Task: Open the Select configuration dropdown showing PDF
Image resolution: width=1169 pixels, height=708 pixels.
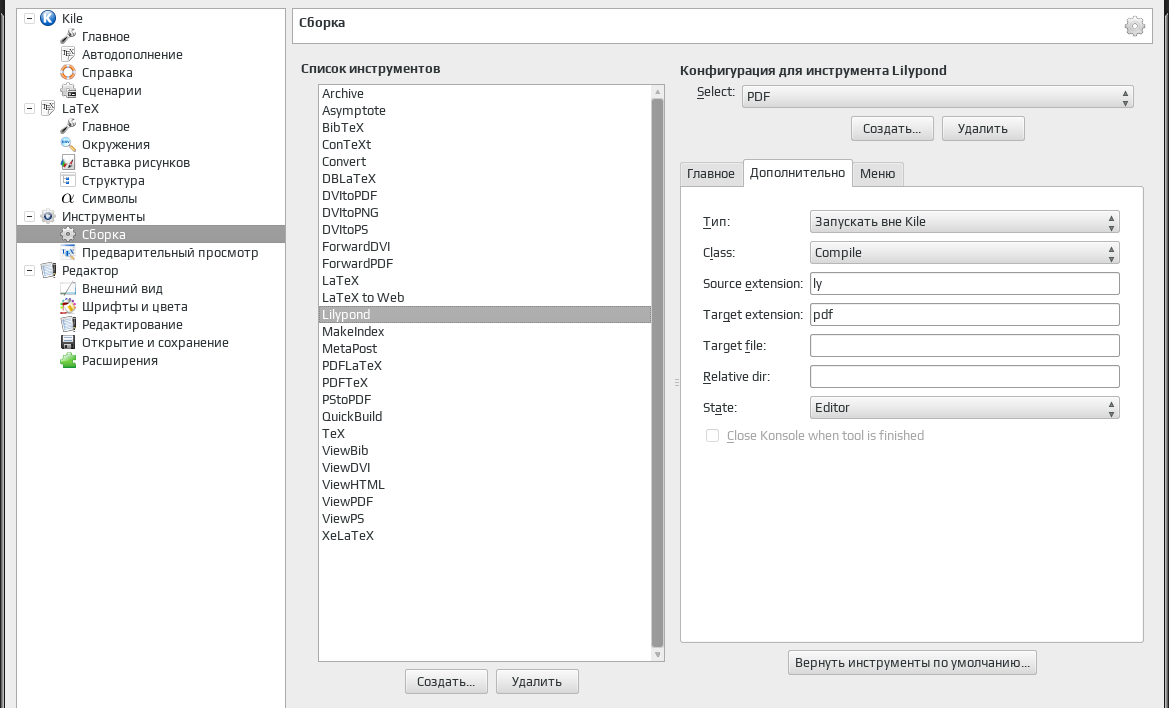Action: coord(937,96)
